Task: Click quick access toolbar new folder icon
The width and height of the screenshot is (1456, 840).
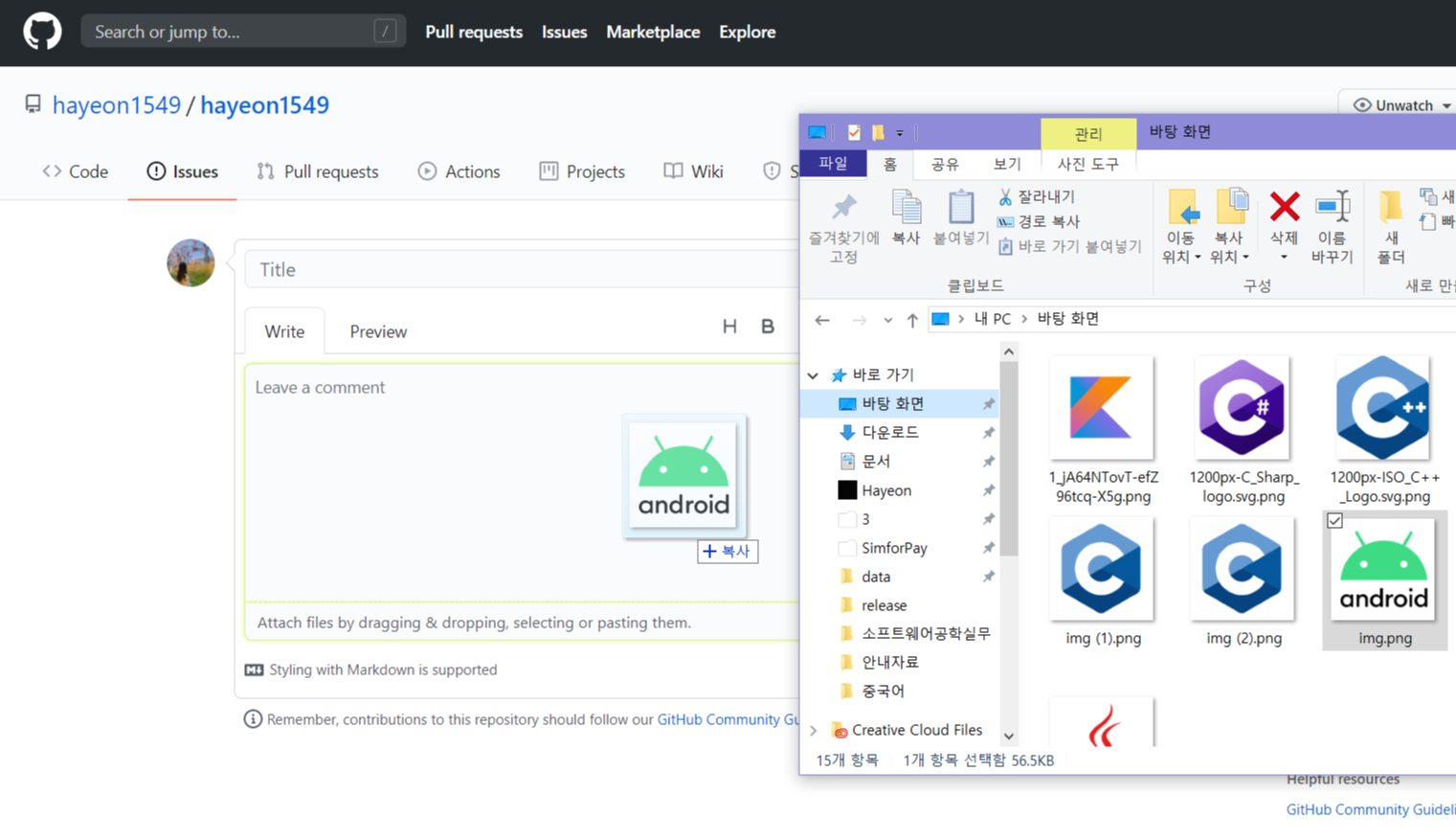Action: 878,132
